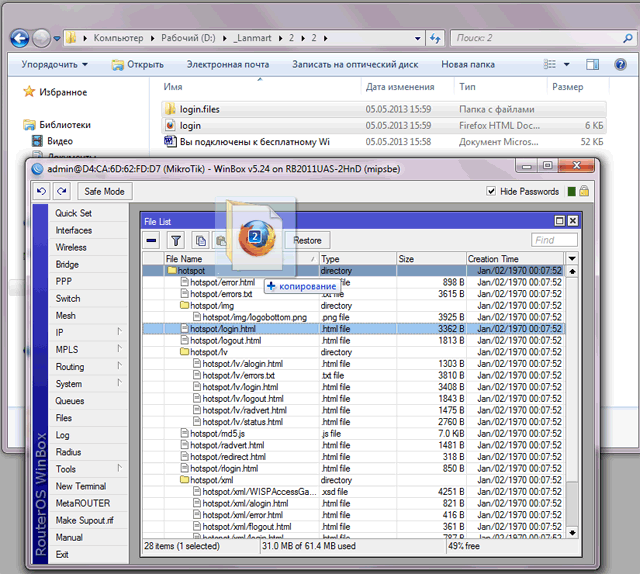This screenshot has width=640, height=574.
Task: Click the WinBox redo arrow icon
Action: tap(62, 191)
